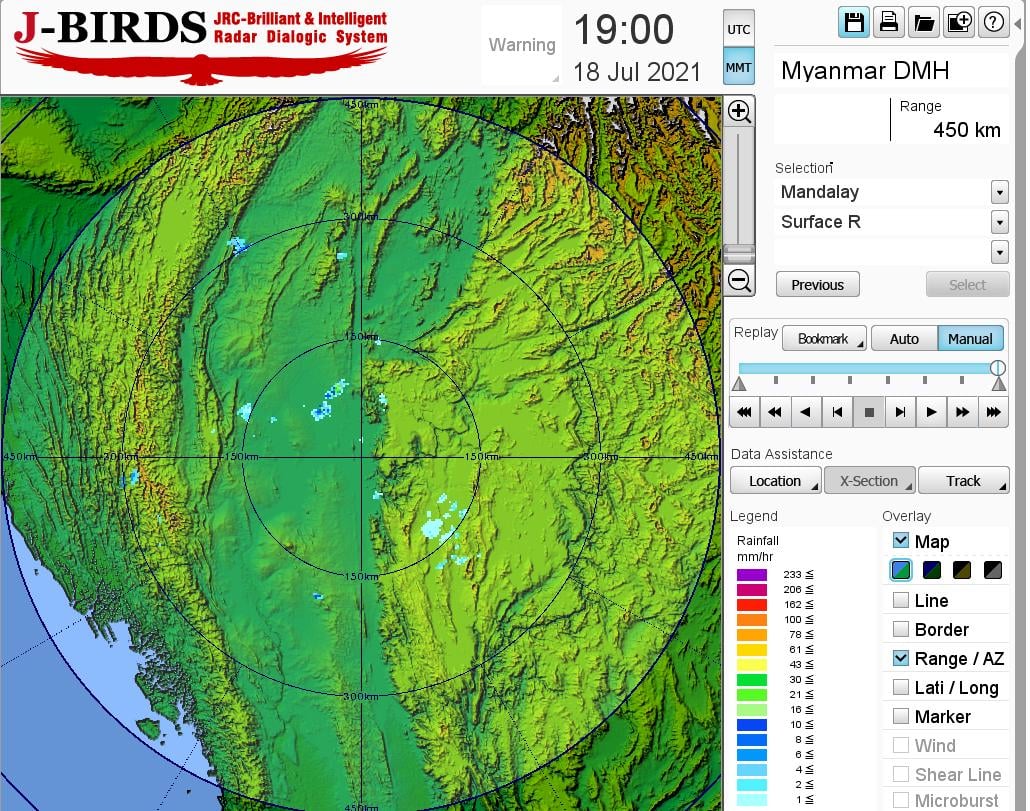Click the Print icon
Viewport: 1030px width, 811px height.
pos(888,22)
